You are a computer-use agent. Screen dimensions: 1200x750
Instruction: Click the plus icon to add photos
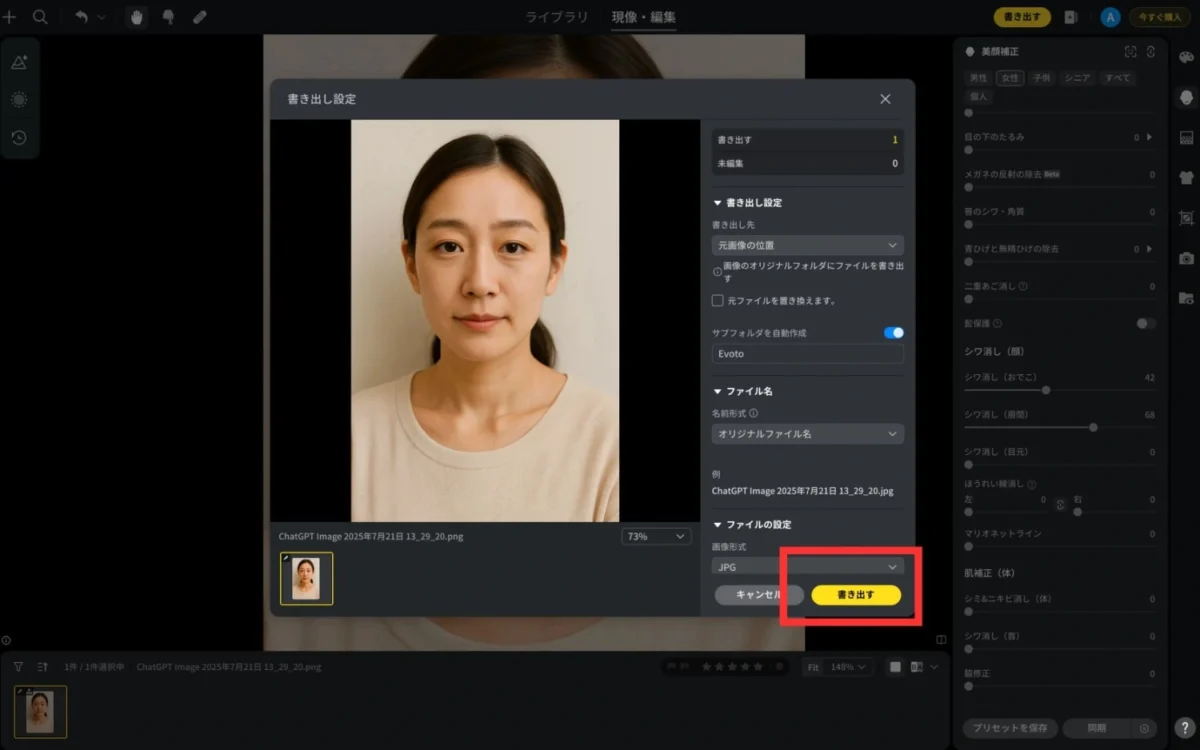9,17
